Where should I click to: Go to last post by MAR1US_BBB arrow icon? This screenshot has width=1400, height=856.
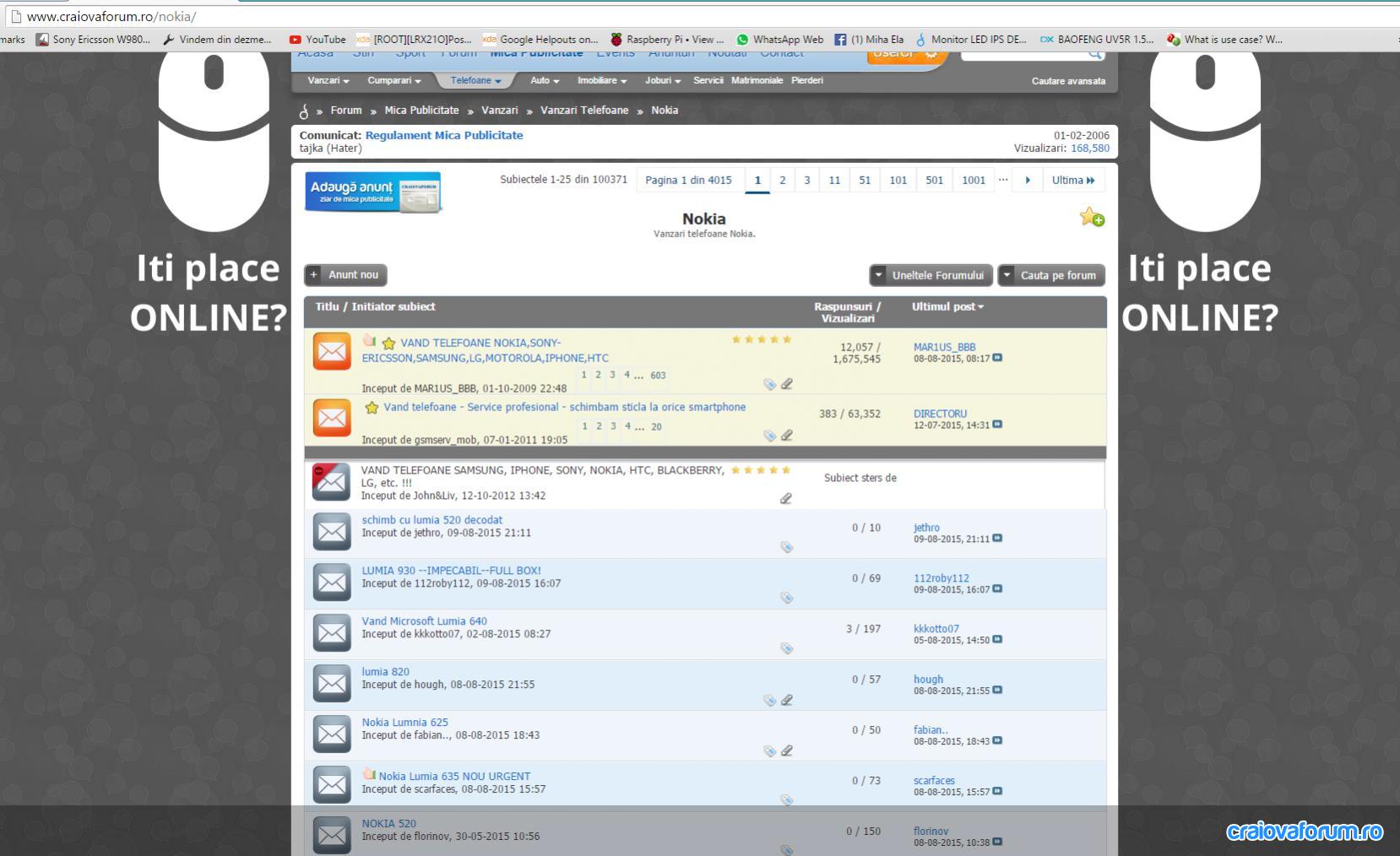click(997, 358)
